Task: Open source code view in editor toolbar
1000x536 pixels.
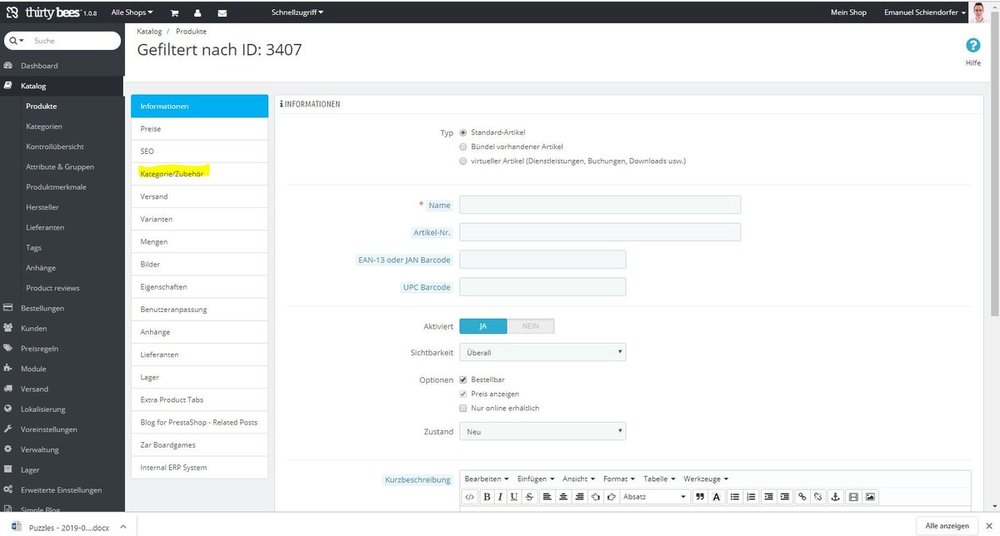Action: [470, 497]
